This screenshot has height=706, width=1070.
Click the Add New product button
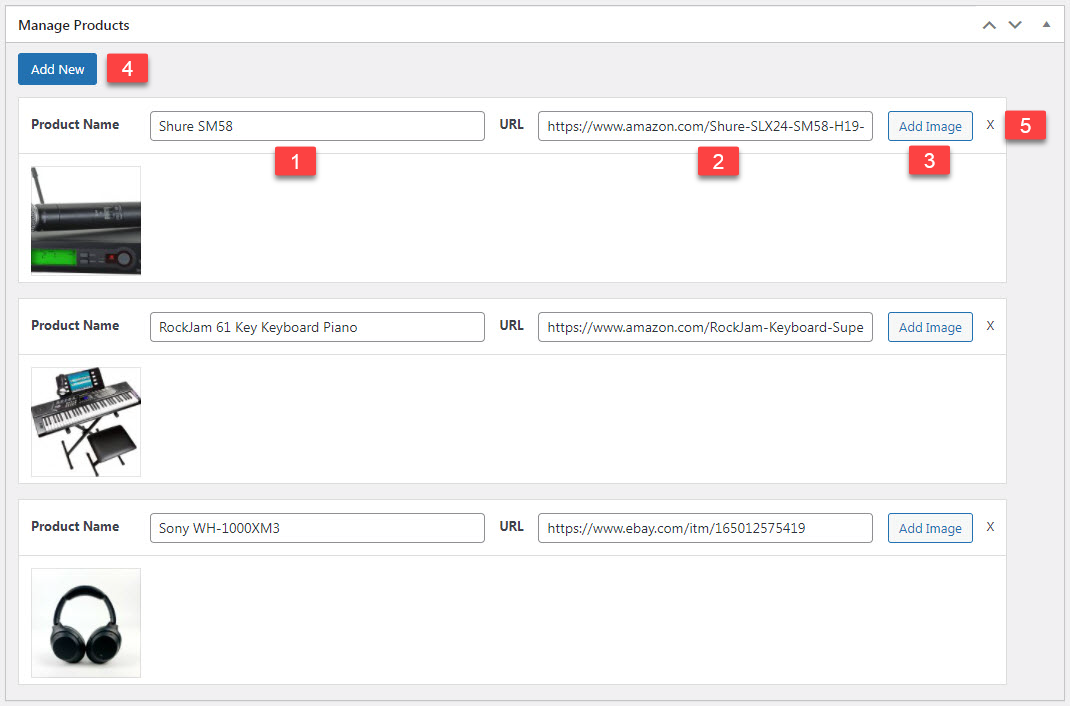click(57, 69)
